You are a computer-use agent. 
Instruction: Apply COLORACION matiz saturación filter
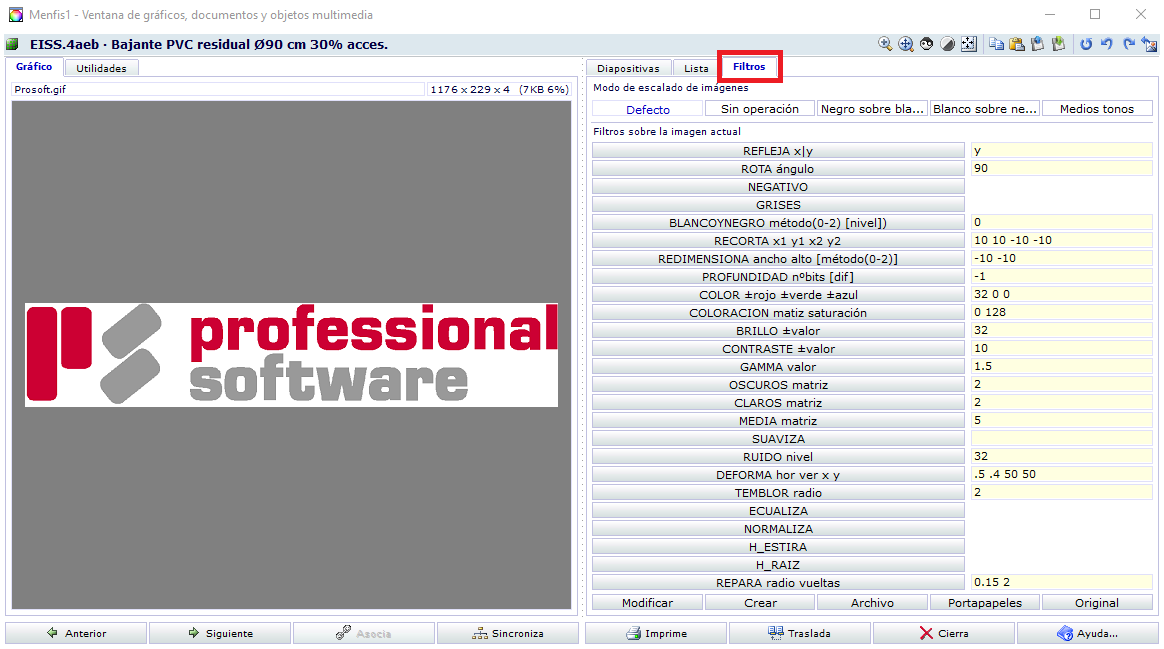pyautogui.click(x=778, y=313)
